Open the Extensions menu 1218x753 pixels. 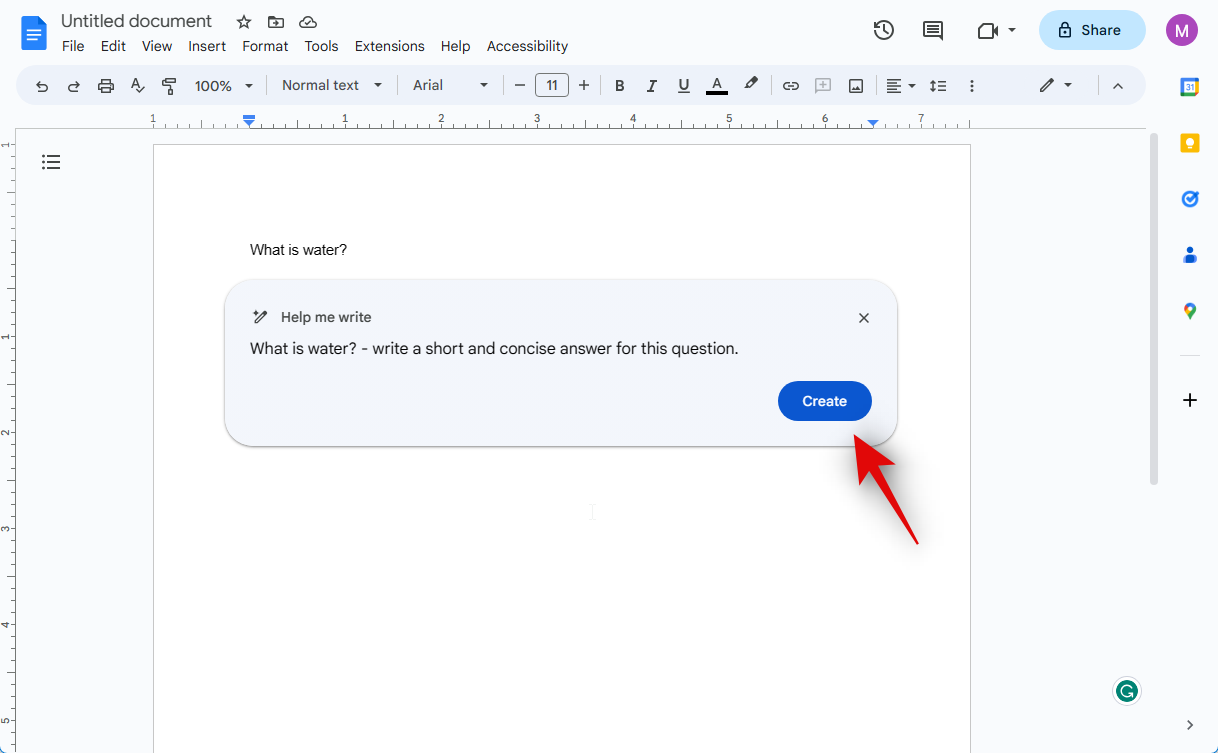(389, 46)
